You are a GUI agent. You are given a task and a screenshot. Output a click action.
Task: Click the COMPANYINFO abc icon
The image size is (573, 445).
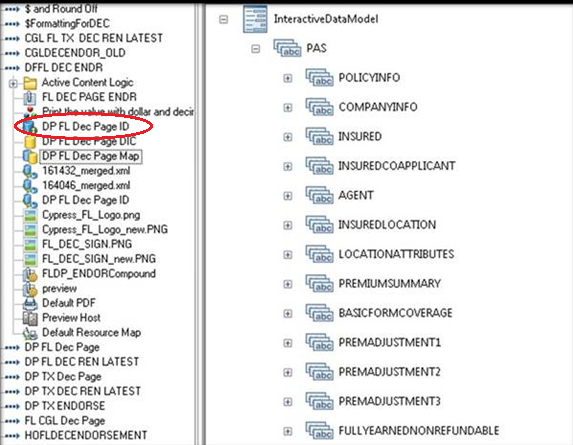coord(319,107)
